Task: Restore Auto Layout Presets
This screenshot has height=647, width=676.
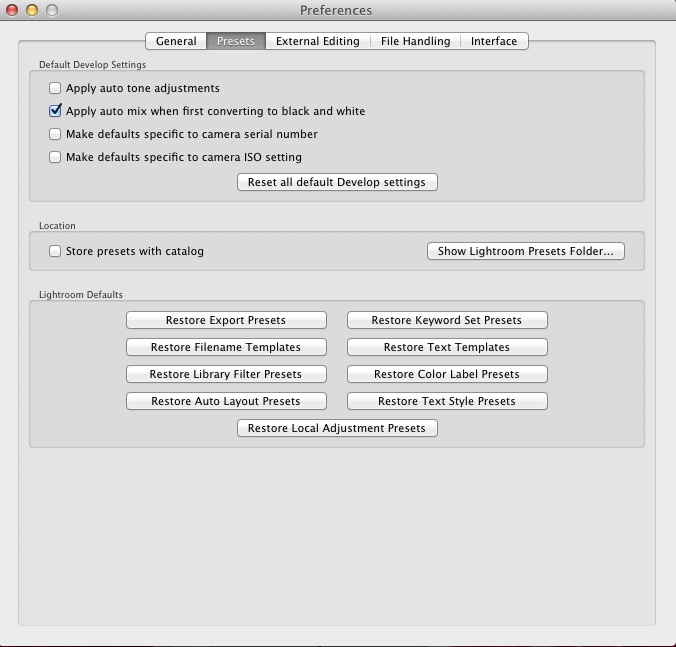Action: coord(226,401)
